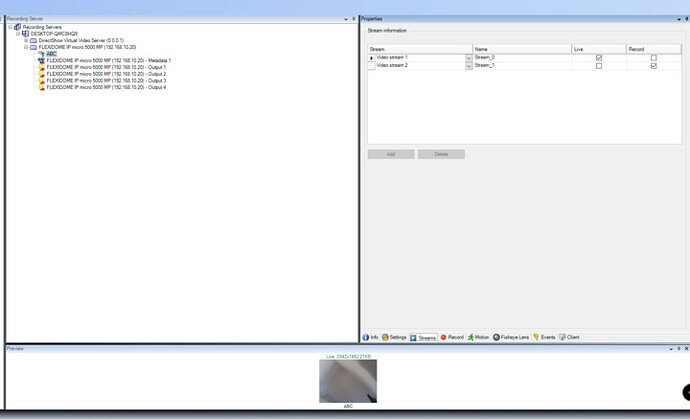Click the Output 4 icon in tree
Screen dimensions: 690x419
tap(41, 87)
